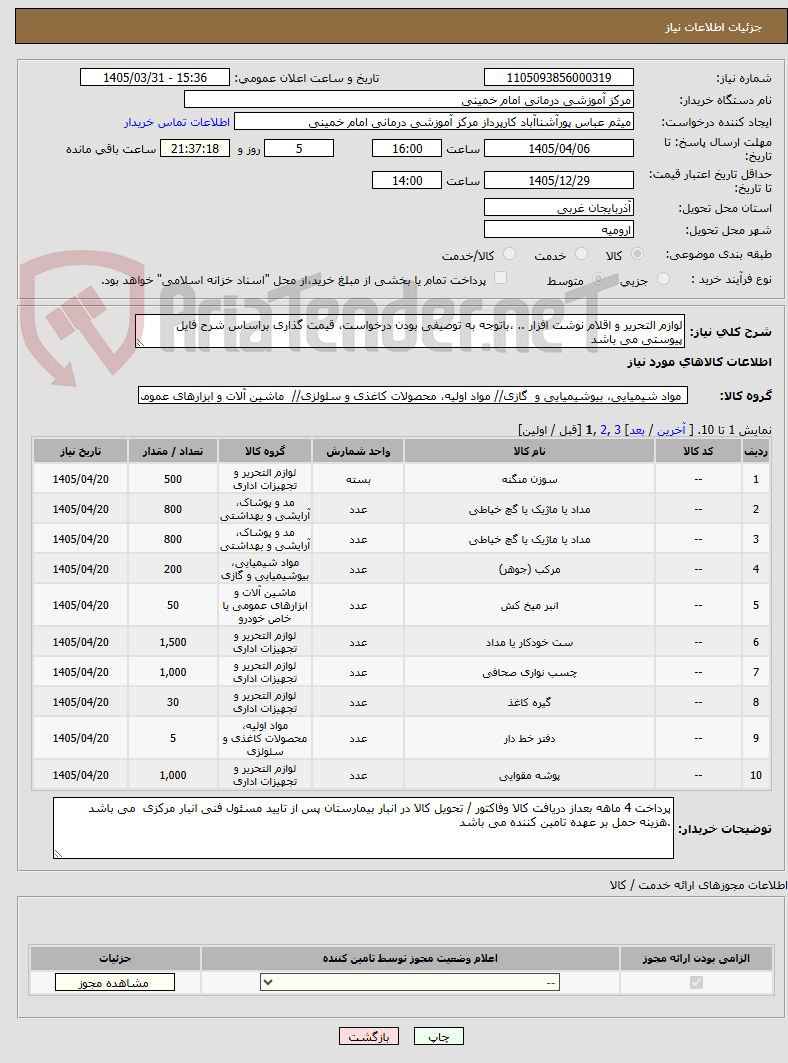The height and width of the screenshot is (1063, 788).
Task: Select the جزیی purchase type radio
Action: (663, 279)
